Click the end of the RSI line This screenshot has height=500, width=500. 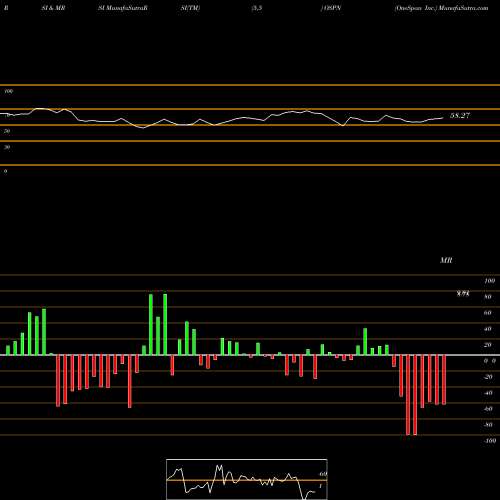443,118
